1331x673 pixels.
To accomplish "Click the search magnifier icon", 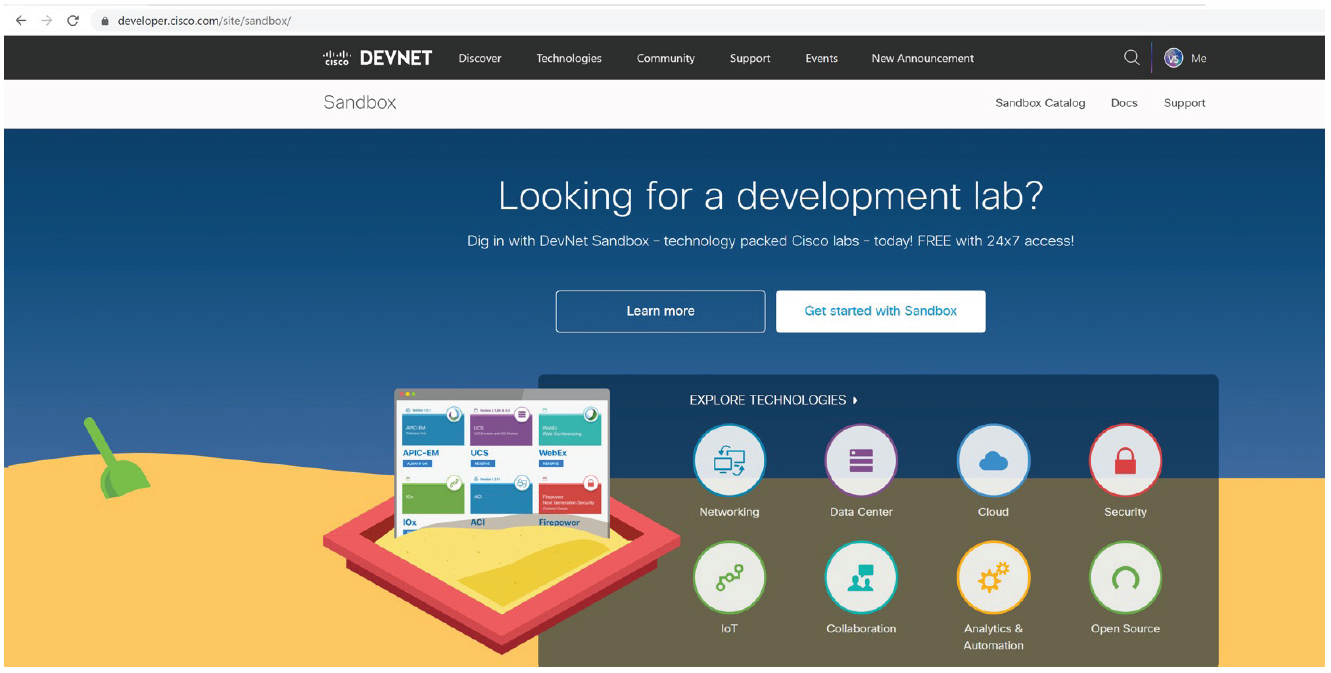I will pos(1131,58).
